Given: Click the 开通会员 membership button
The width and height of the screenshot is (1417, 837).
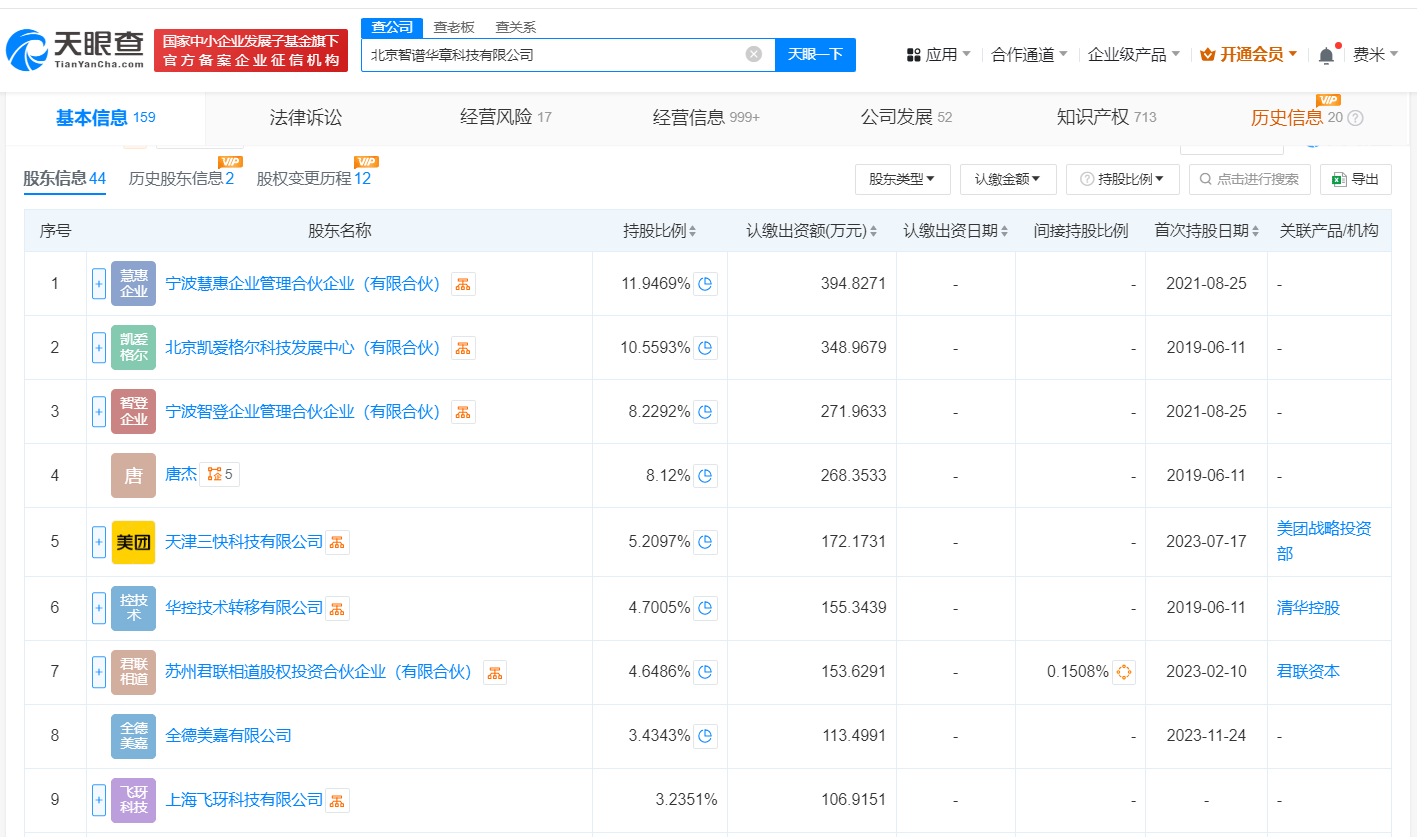Looking at the screenshot, I should pos(1248,55).
